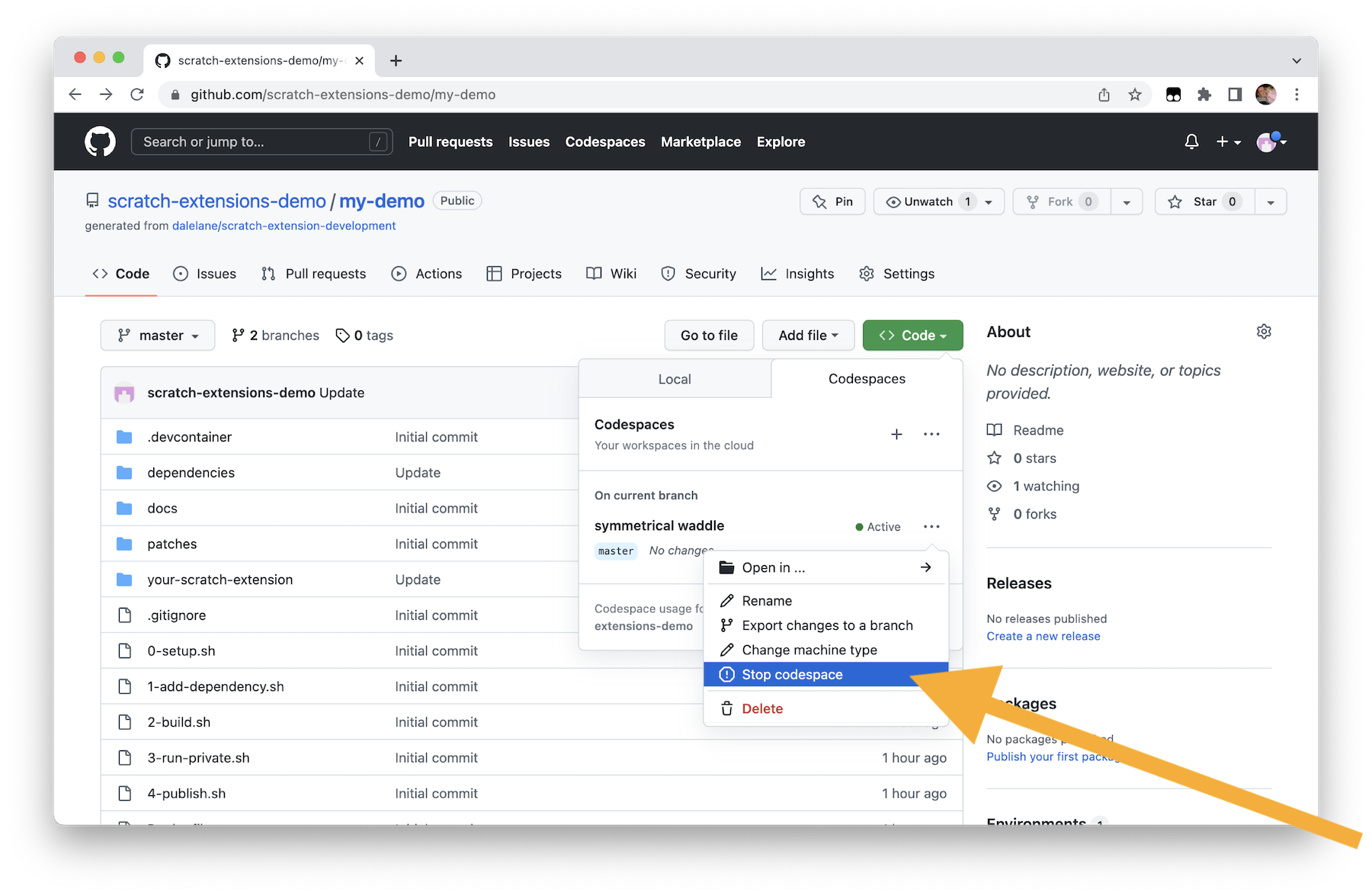This screenshot has height=896, width=1372.
Task: Open the notifications bell
Action: pyautogui.click(x=1191, y=142)
